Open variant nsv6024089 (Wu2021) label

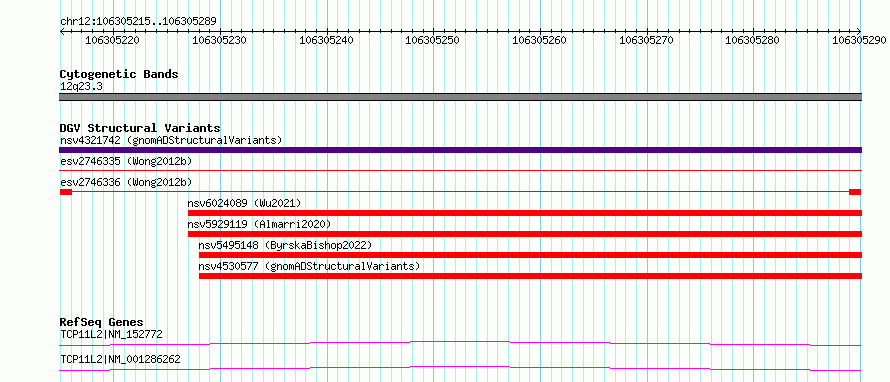tap(244, 203)
